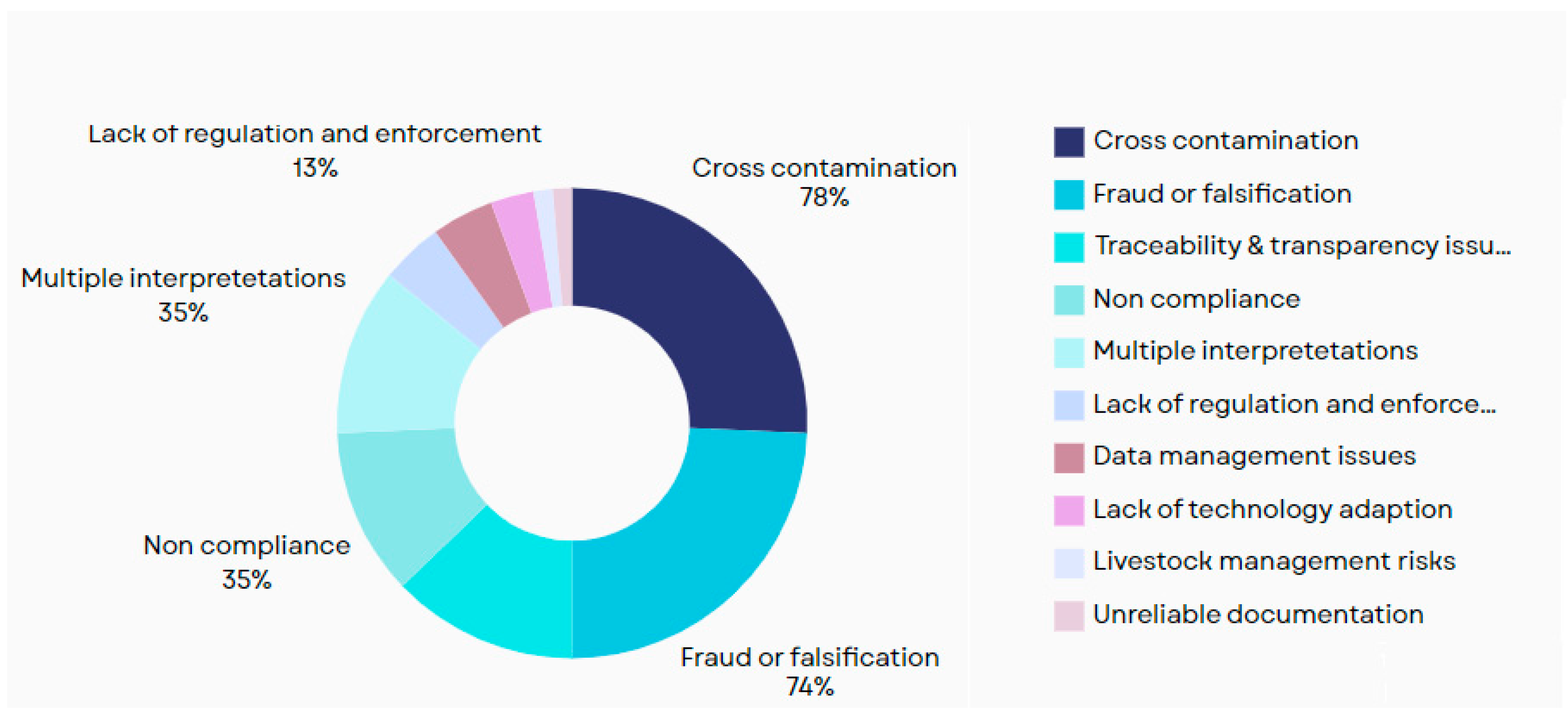
Task: Click the Fraud or falsification legend swatch
Action: pos(1068,195)
